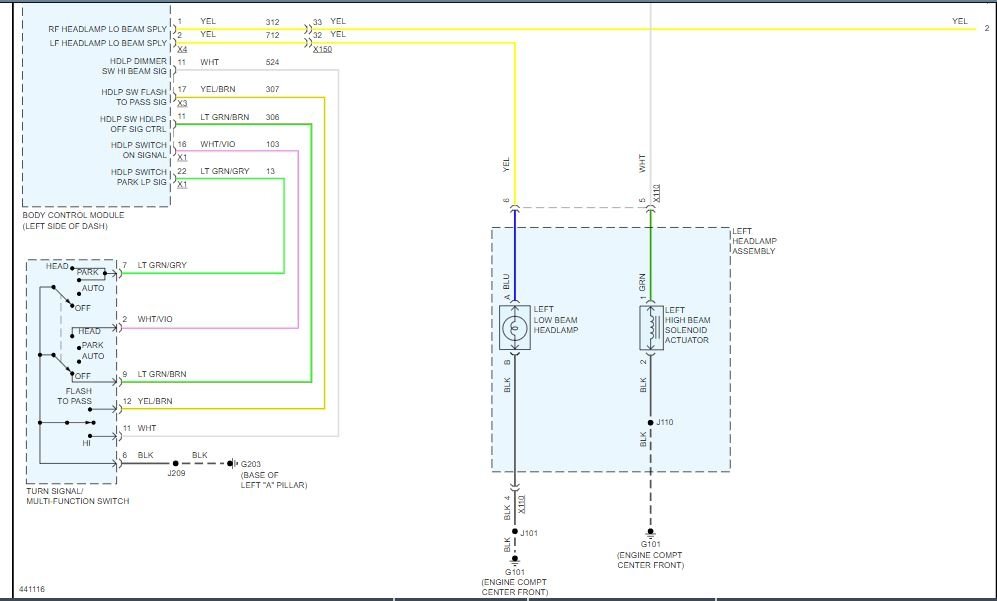
Task: Click the X4 connector label
Action: [x=181, y=49]
